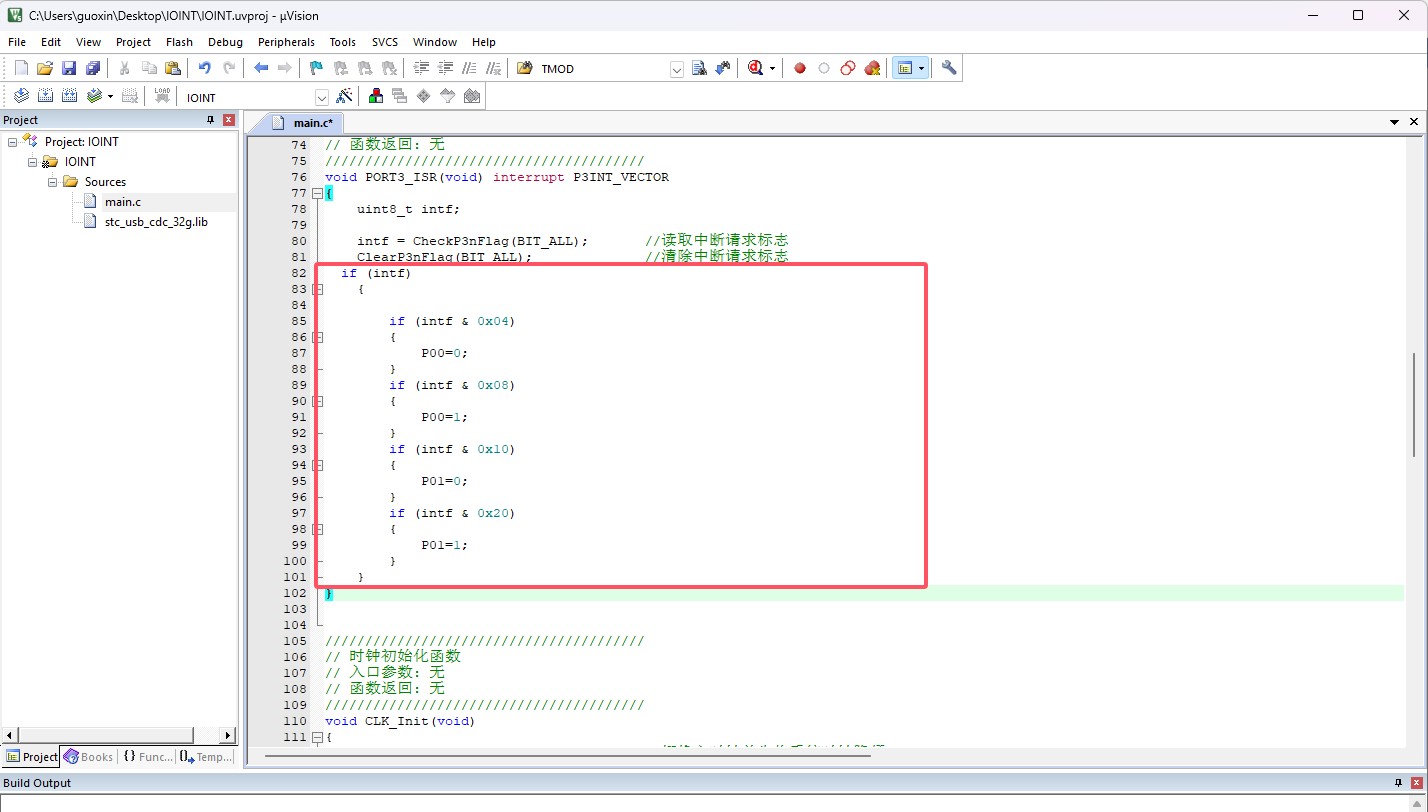1428x812 pixels.
Task: Open the active editor tabs list arrow
Action: (1395, 121)
